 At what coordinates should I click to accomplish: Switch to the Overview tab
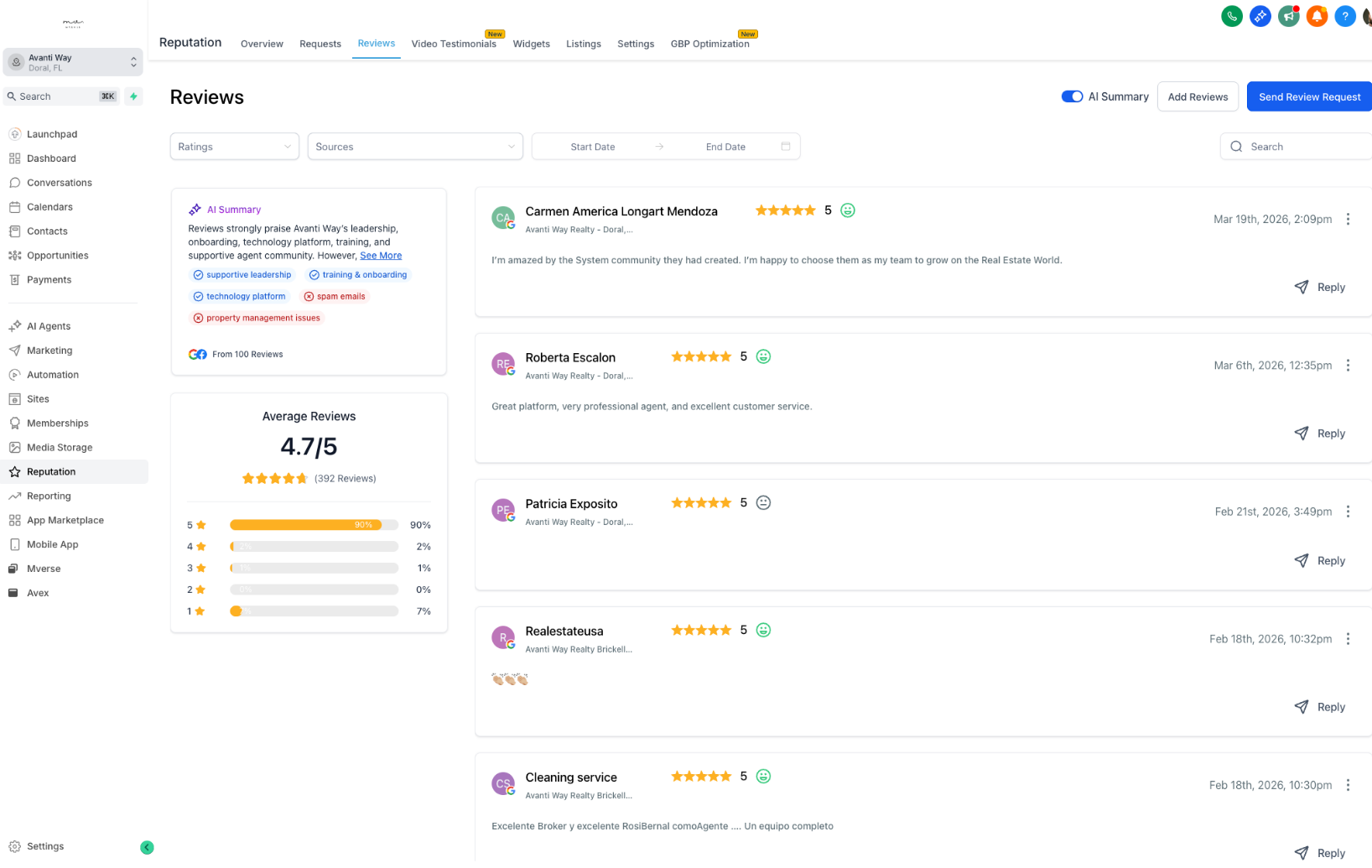262,44
